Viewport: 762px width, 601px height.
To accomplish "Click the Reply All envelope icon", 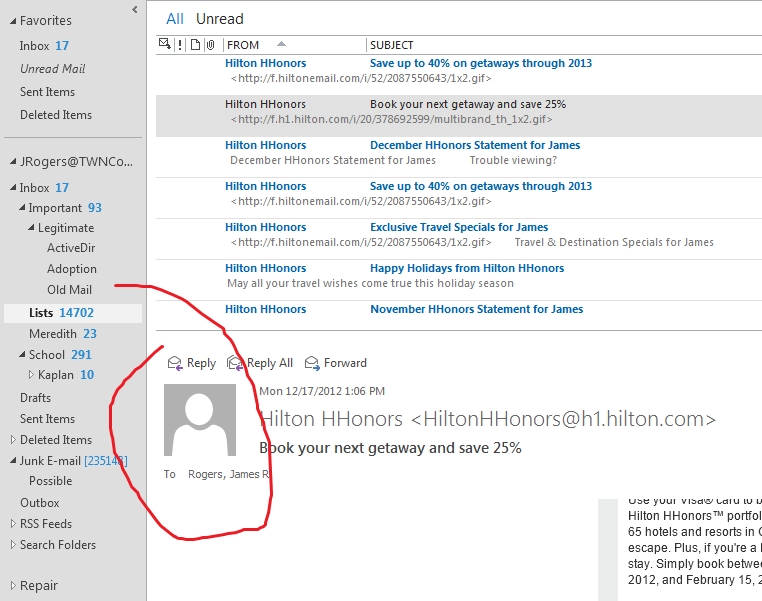I will point(235,363).
